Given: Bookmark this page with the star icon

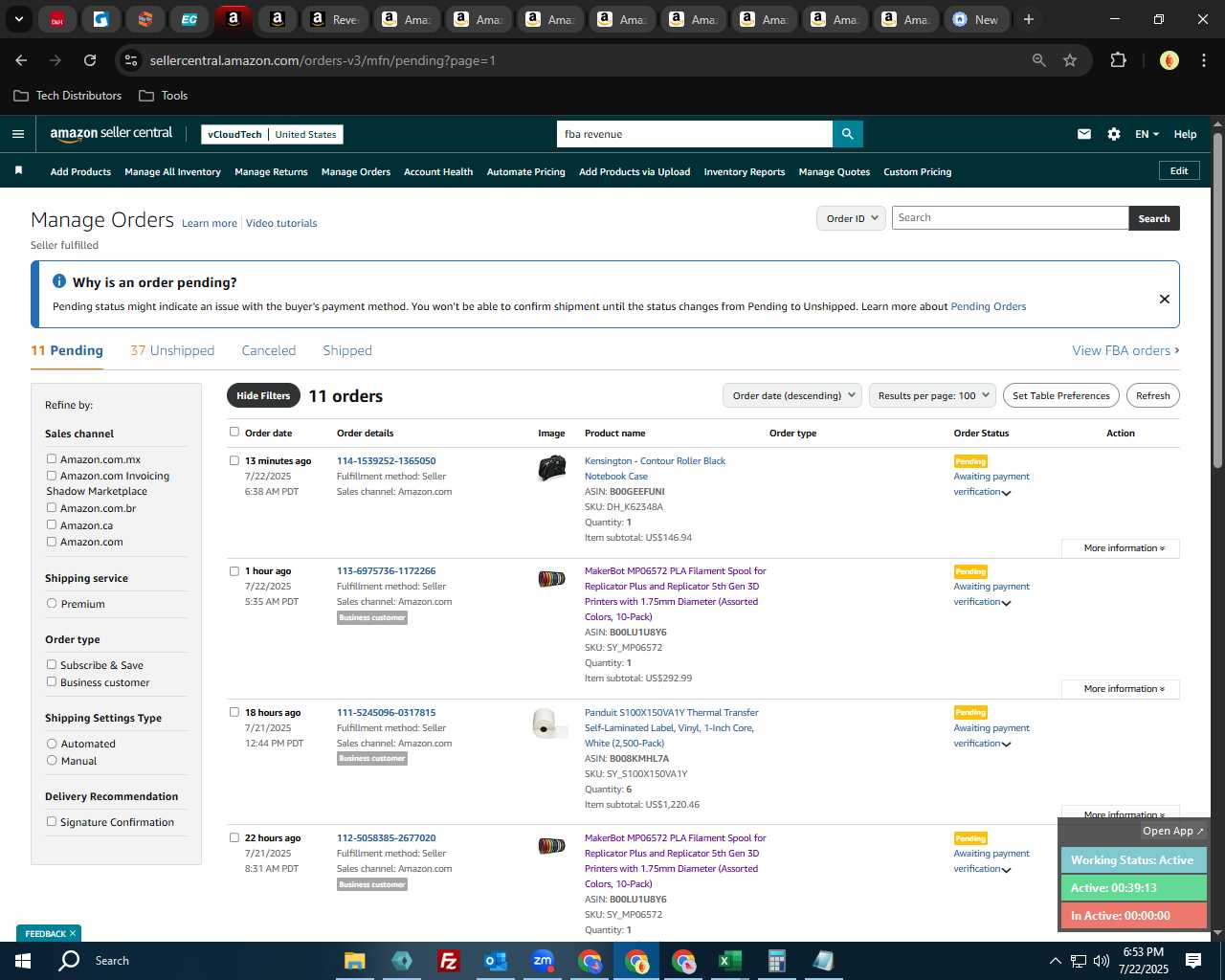Looking at the screenshot, I should [x=1070, y=60].
